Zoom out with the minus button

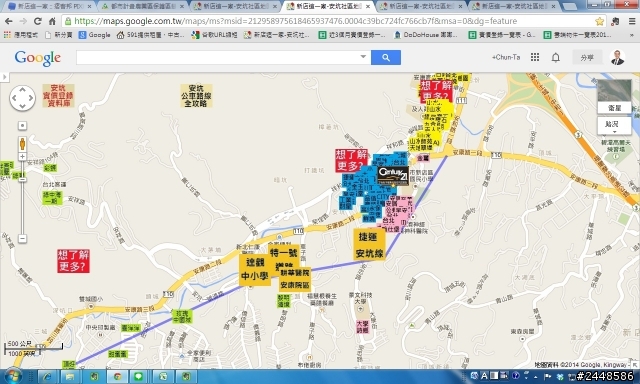click(x=22, y=239)
